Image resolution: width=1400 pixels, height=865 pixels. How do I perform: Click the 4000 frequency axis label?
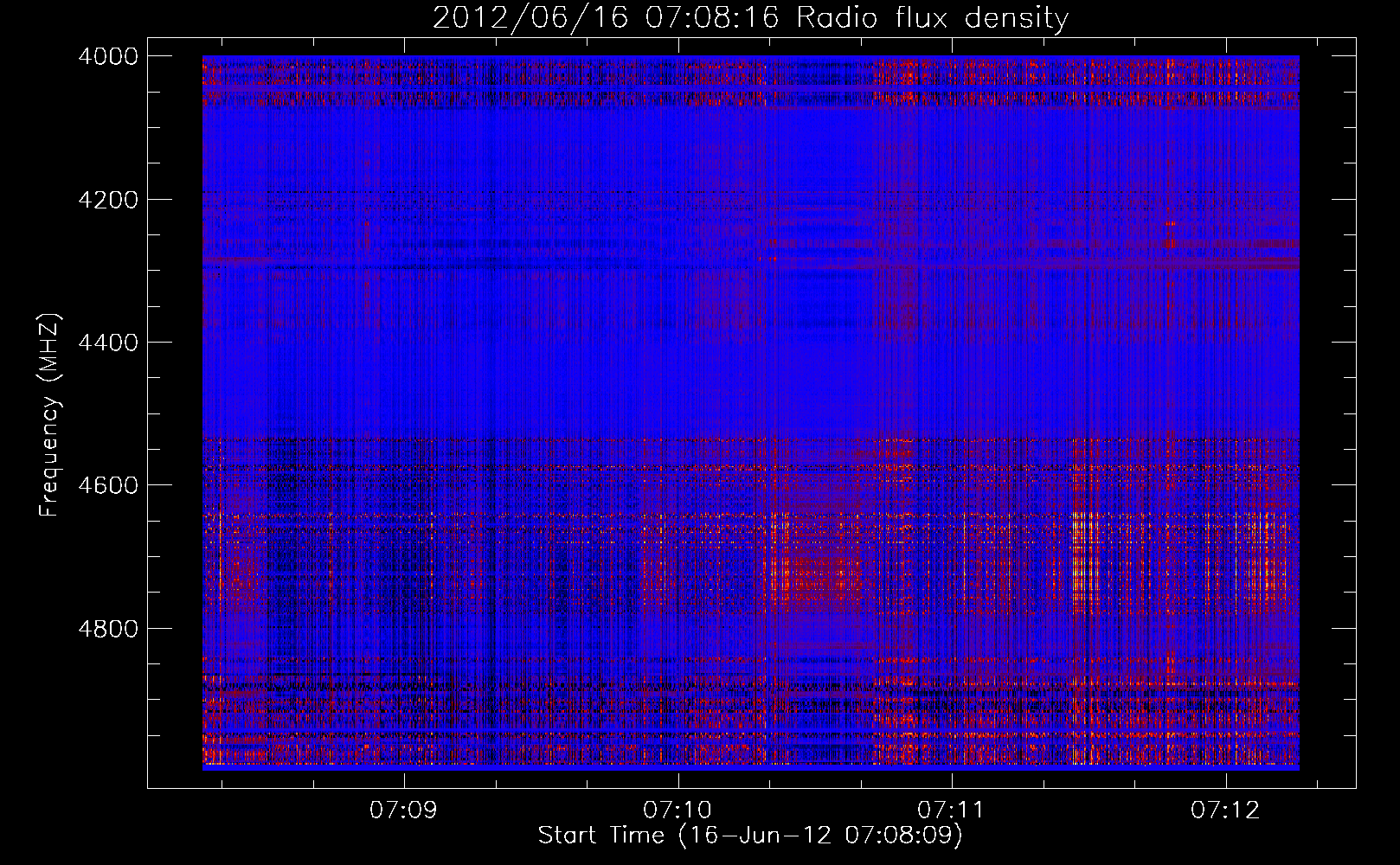pos(107,56)
